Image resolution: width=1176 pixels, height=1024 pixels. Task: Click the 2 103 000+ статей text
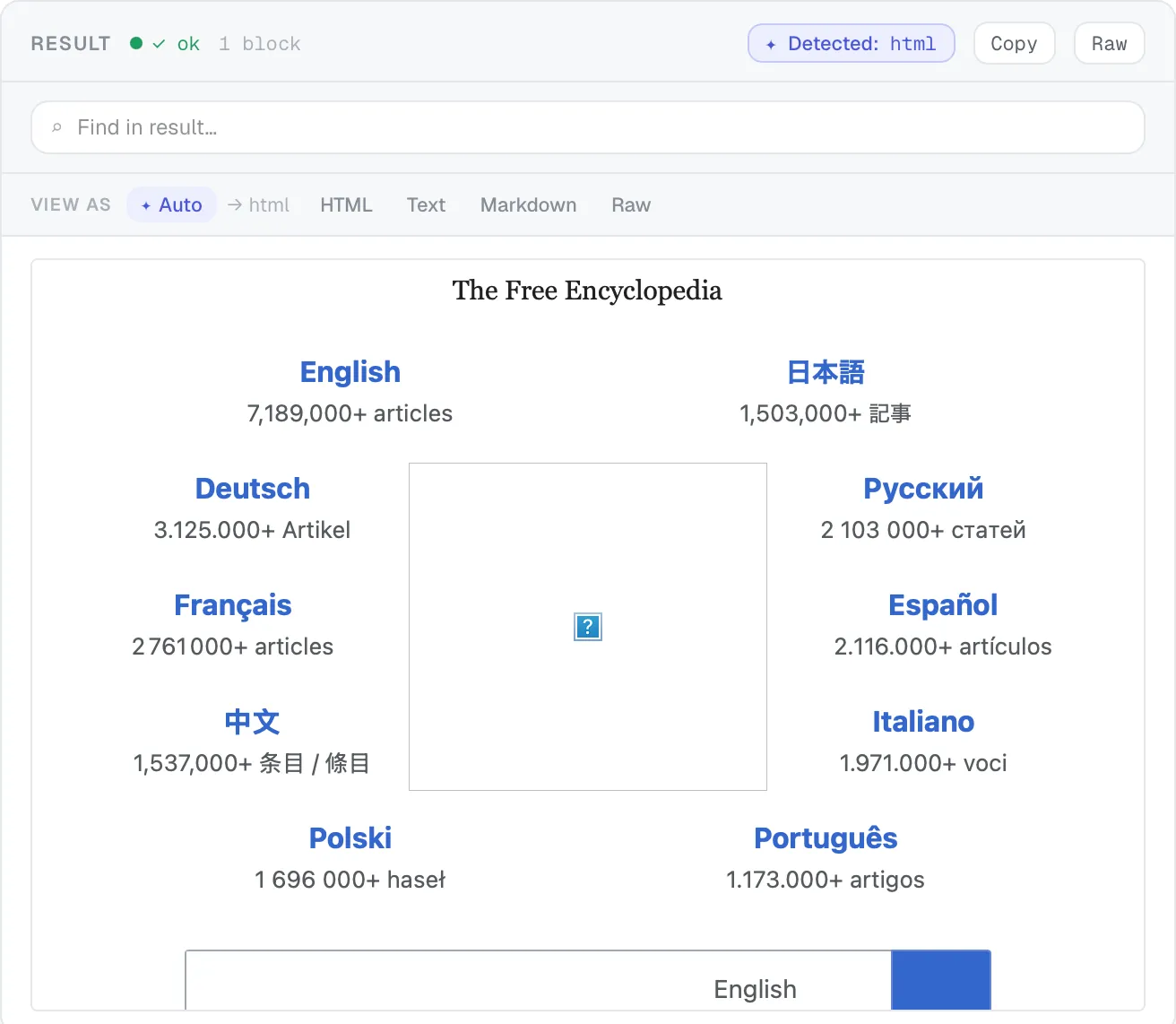click(923, 530)
